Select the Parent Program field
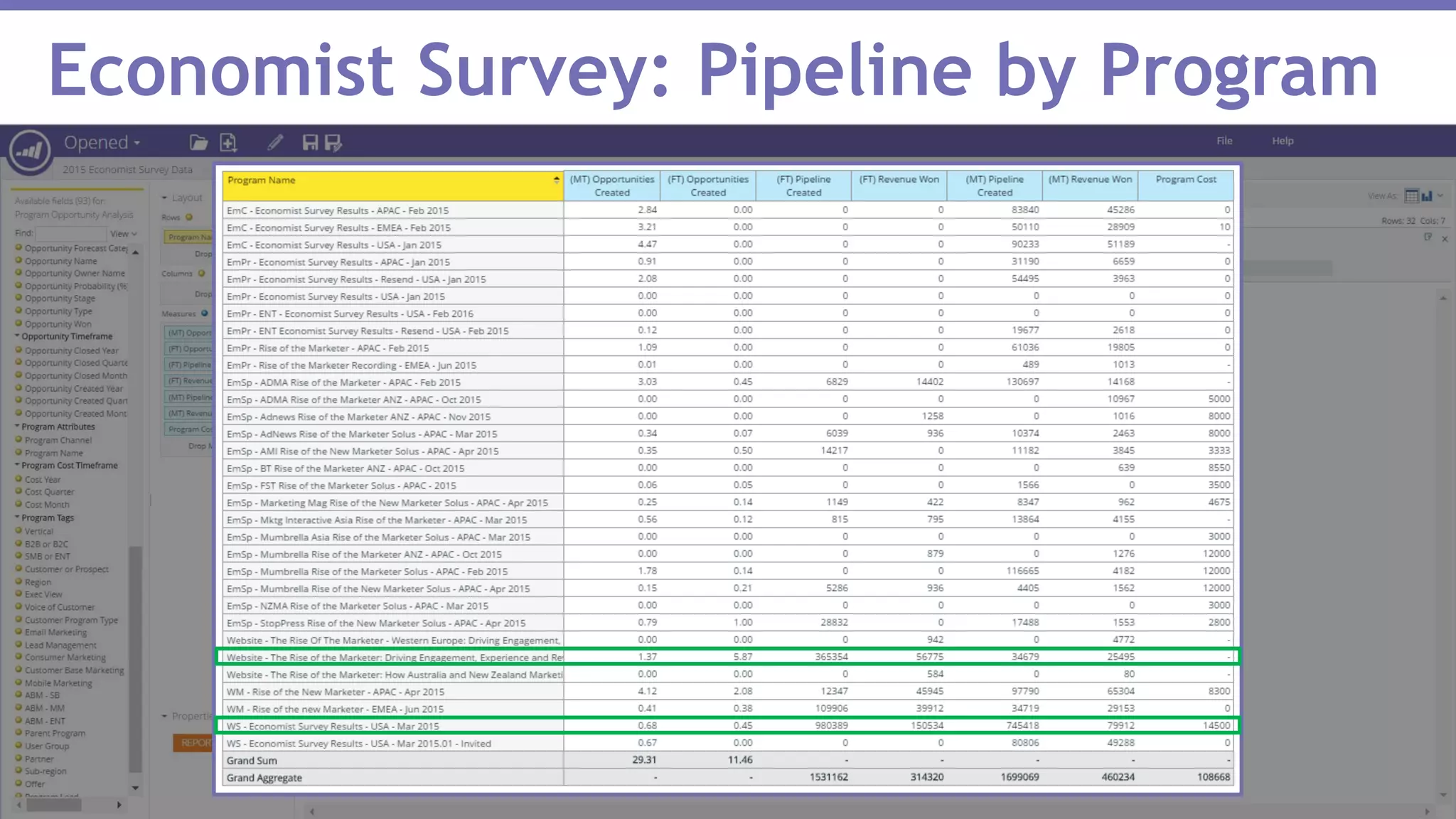1456x819 pixels. (x=55, y=734)
